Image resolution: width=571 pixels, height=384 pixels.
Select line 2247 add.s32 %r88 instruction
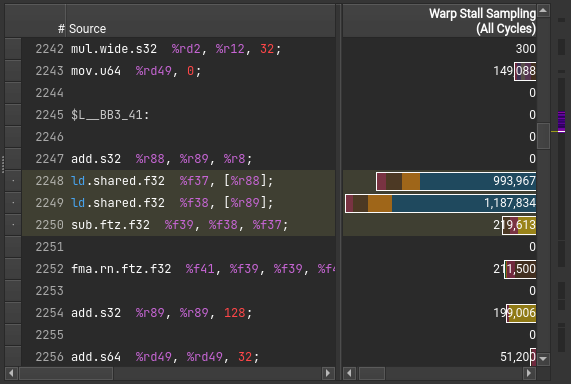coord(178,159)
